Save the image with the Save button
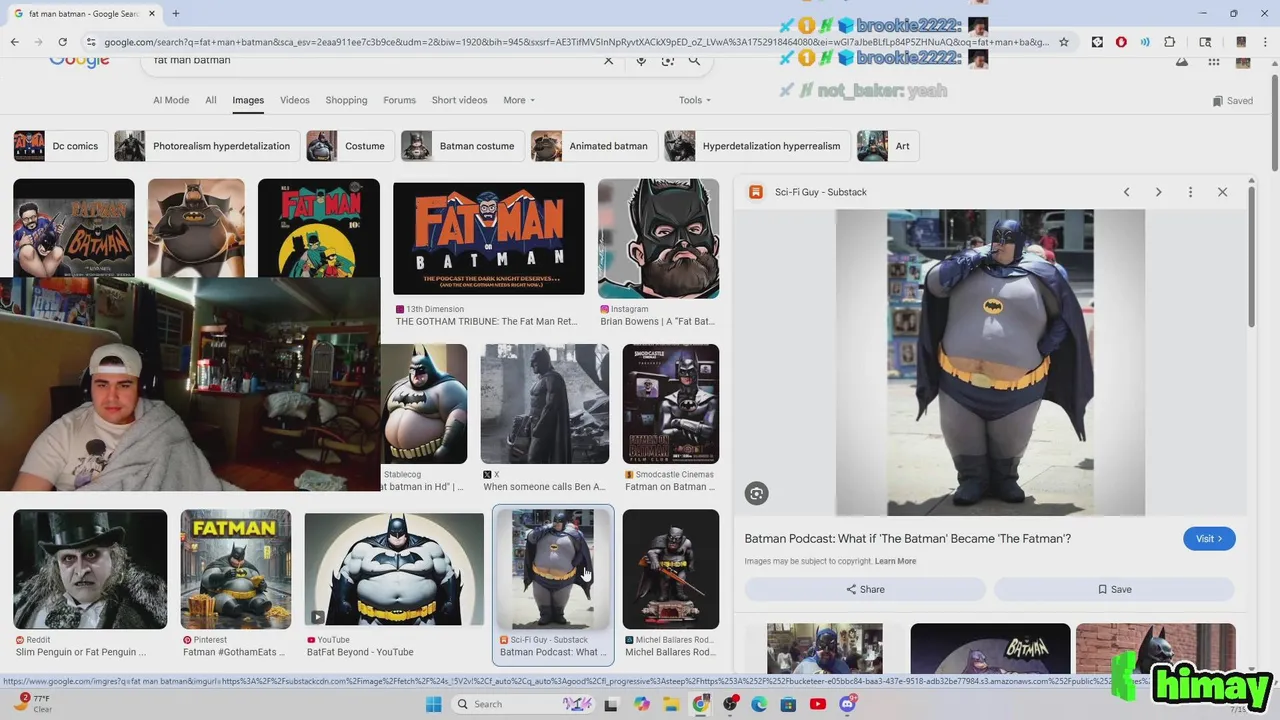This screenshot has height=720, width=1280. (x=1114, y=589)
